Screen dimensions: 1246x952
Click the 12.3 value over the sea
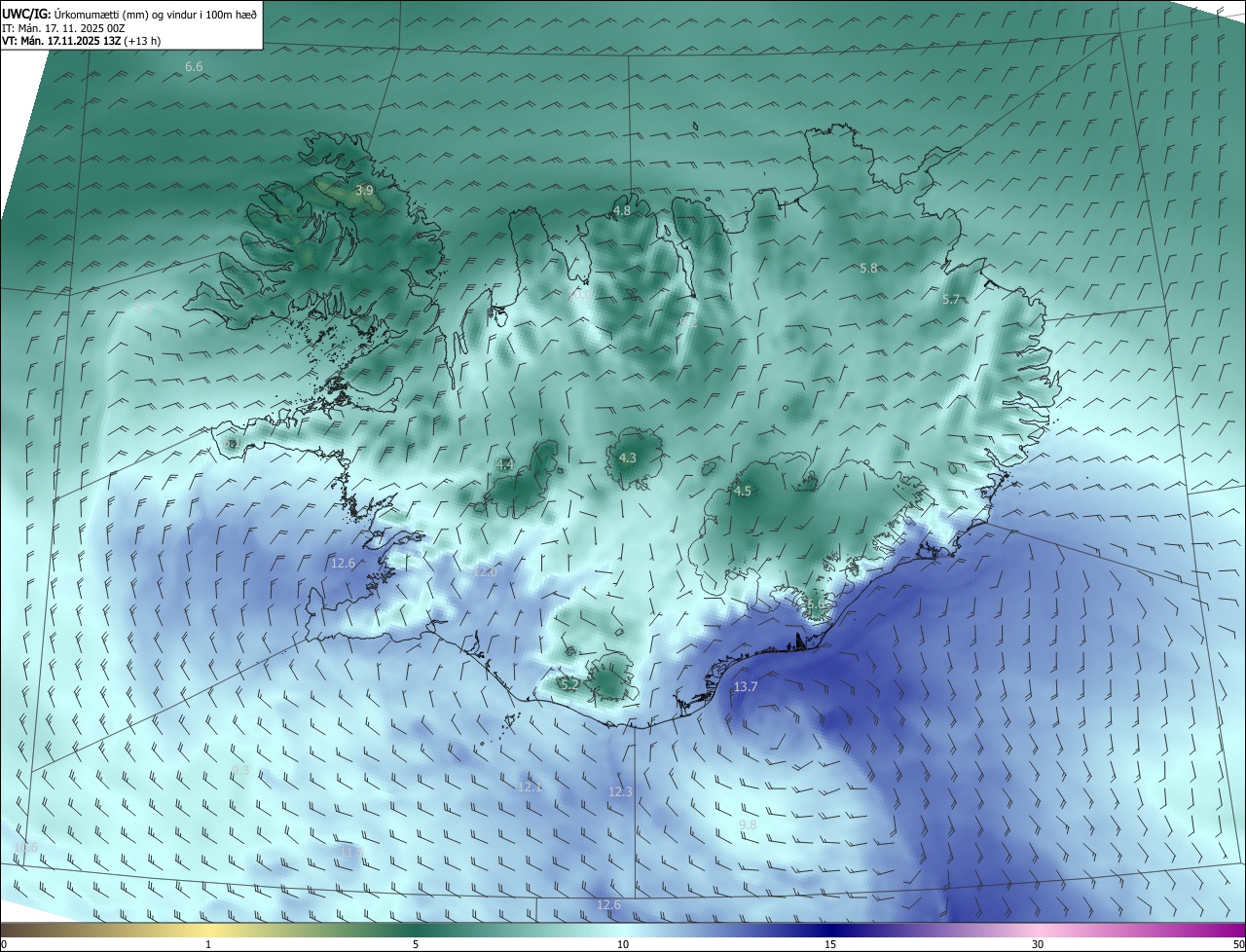(x=620, y=792)
